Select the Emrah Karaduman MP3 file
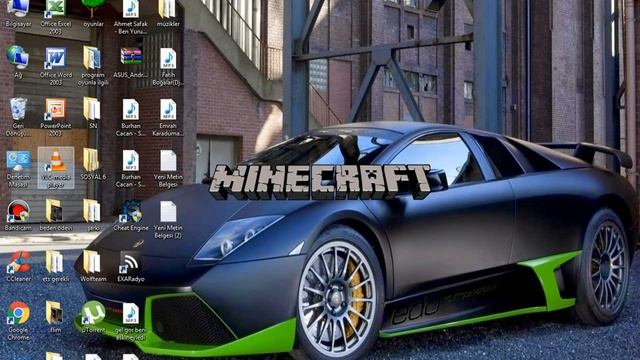The height and width of the screenshot is (360, 640). (168, 117)
